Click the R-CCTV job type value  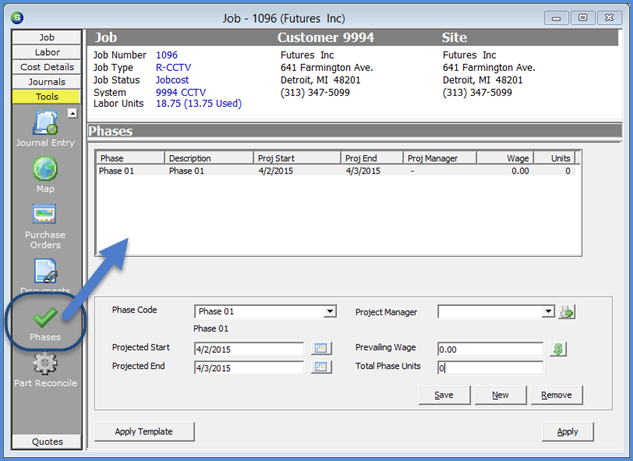tap(174, 67)
